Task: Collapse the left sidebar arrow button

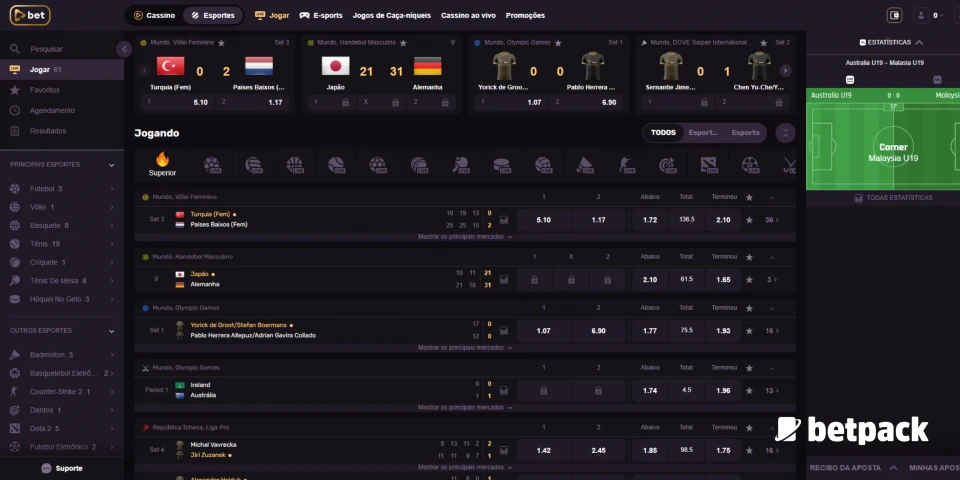Action: pos(124,49)
